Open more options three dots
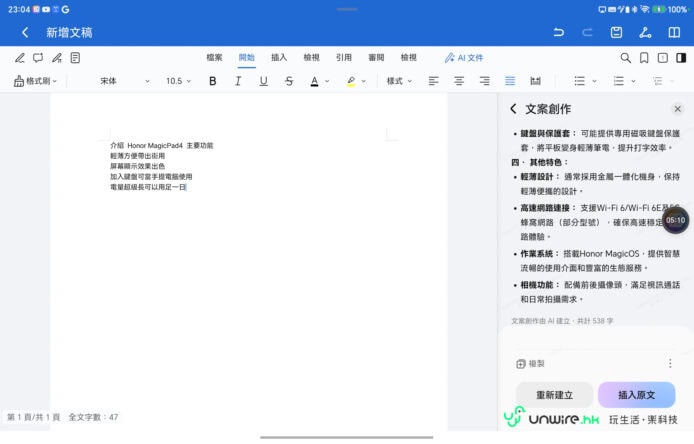The height and width of the screenshot is (444, 694). [x=670, y=363]
